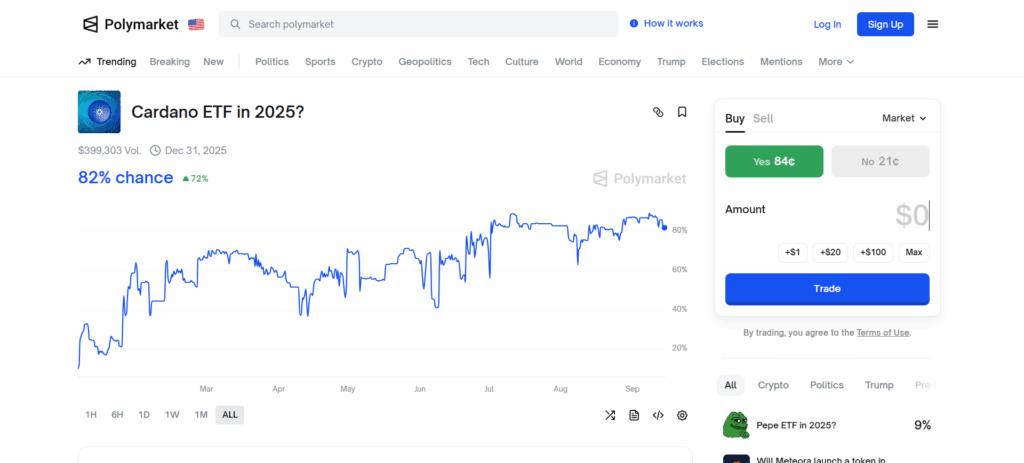The width and height of the screenshot is (1024, 463).
Task: Click the clock icon by Dec 31, 2025
Action: tap(155, 150)
